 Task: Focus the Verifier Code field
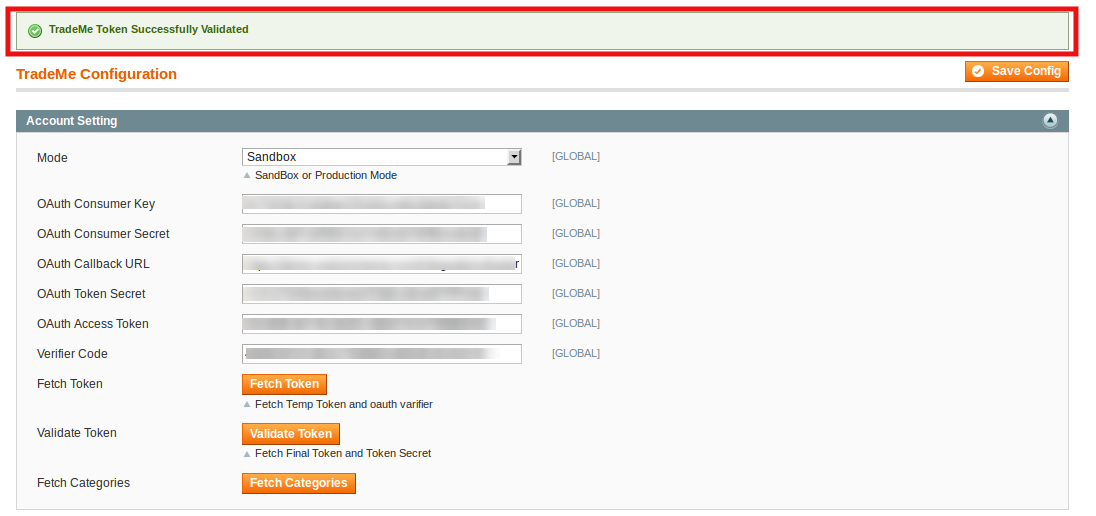point(382,354)
